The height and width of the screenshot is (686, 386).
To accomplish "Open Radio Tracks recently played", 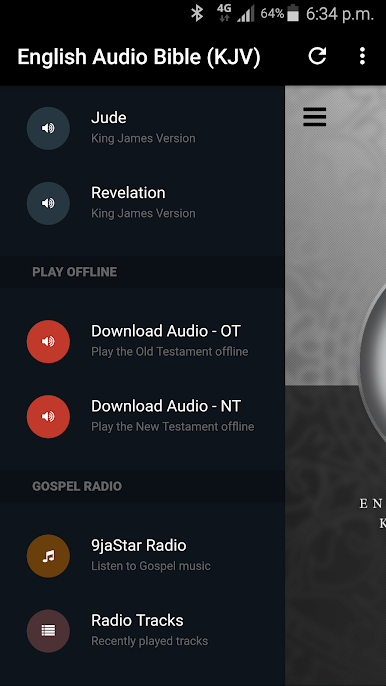I will [142, 631].
